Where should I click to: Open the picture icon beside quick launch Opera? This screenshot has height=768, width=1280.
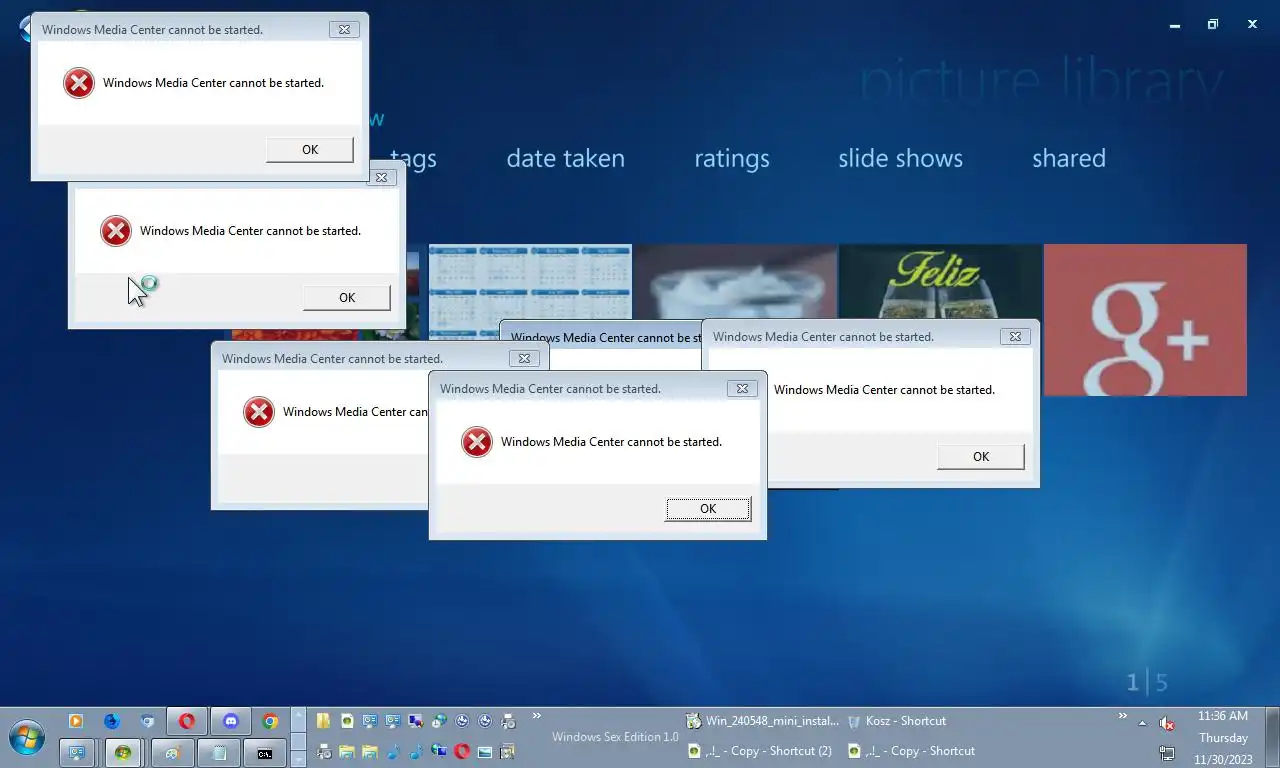(x=485, y=751)
